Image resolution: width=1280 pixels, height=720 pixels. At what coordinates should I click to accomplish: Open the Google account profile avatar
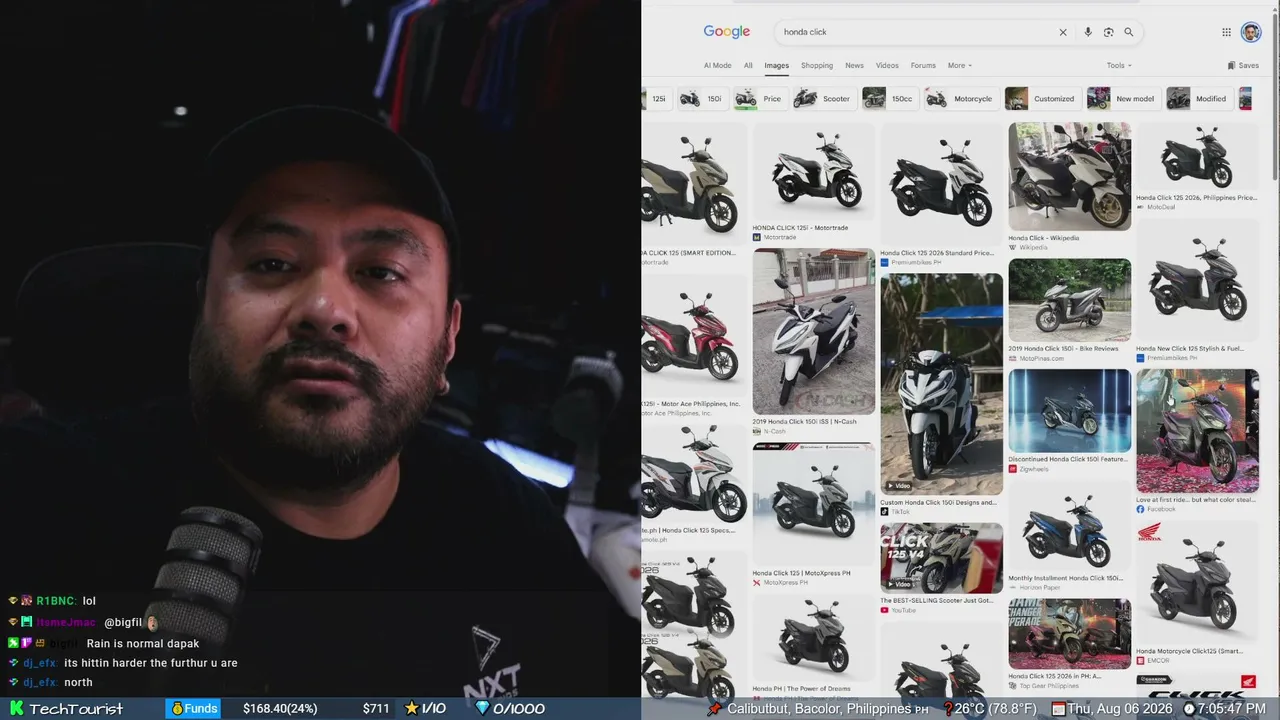[1251, 32]
